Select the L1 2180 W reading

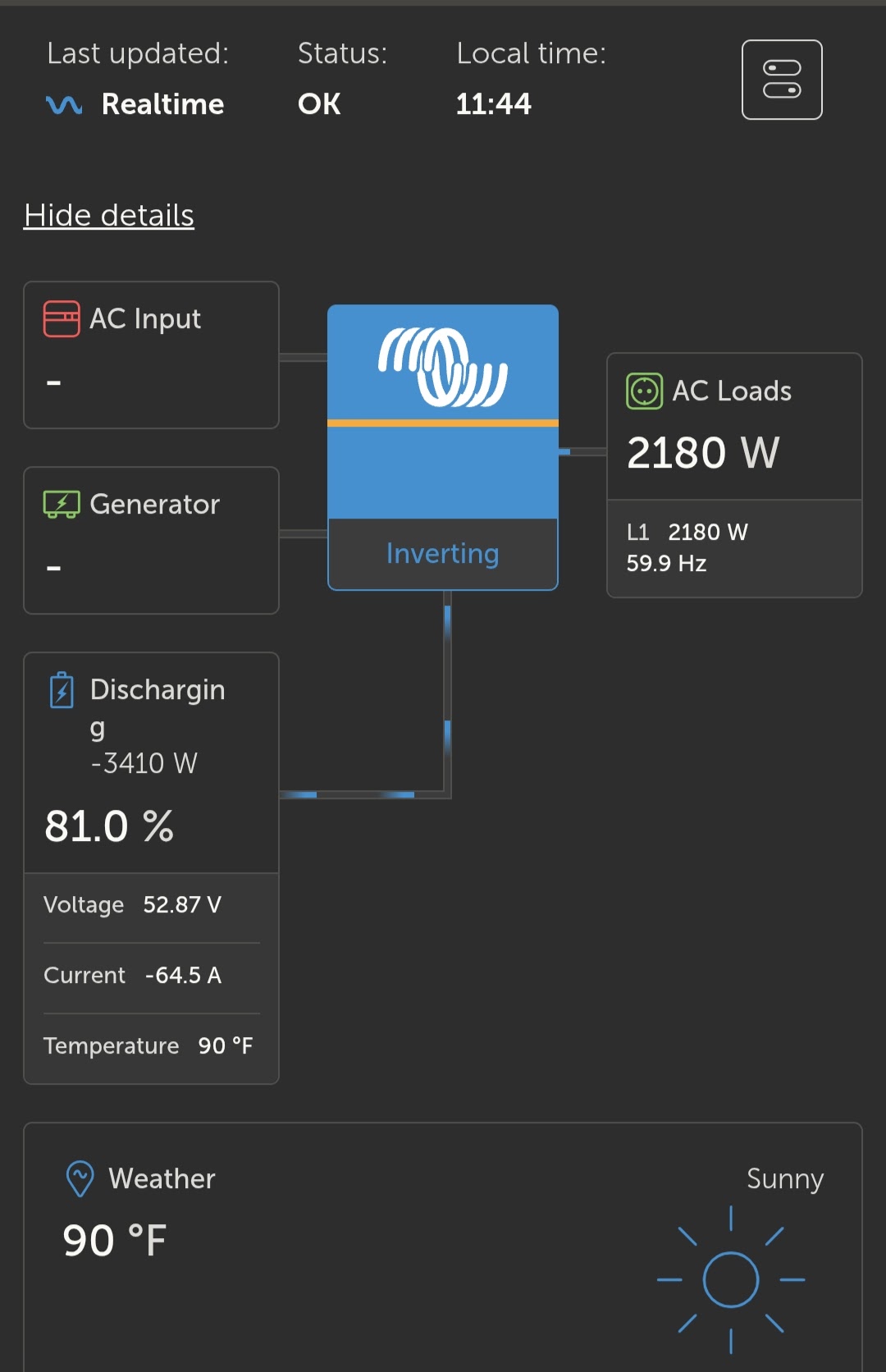687,532
